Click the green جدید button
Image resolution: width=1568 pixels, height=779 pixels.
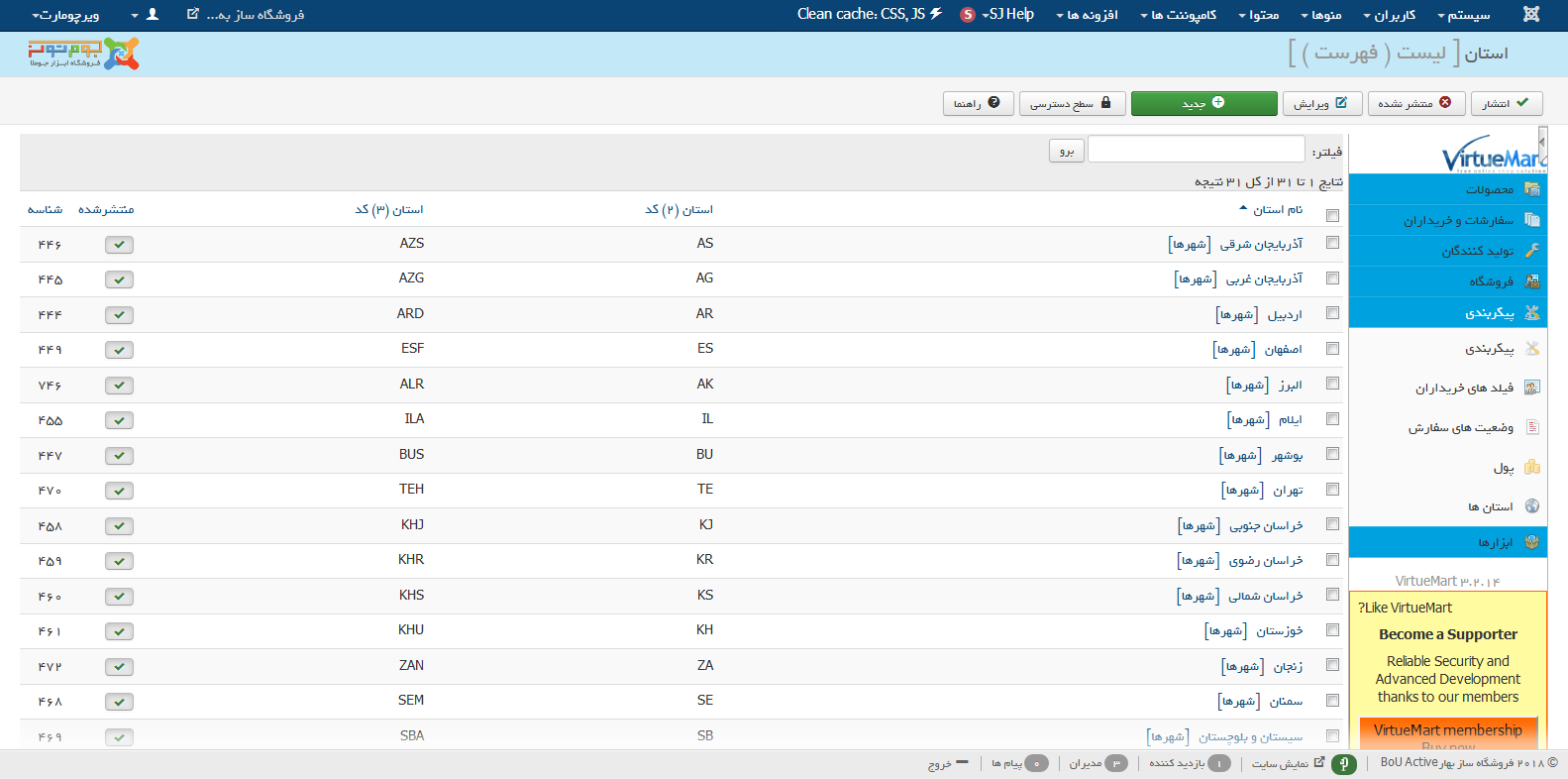coord(1203,103)
